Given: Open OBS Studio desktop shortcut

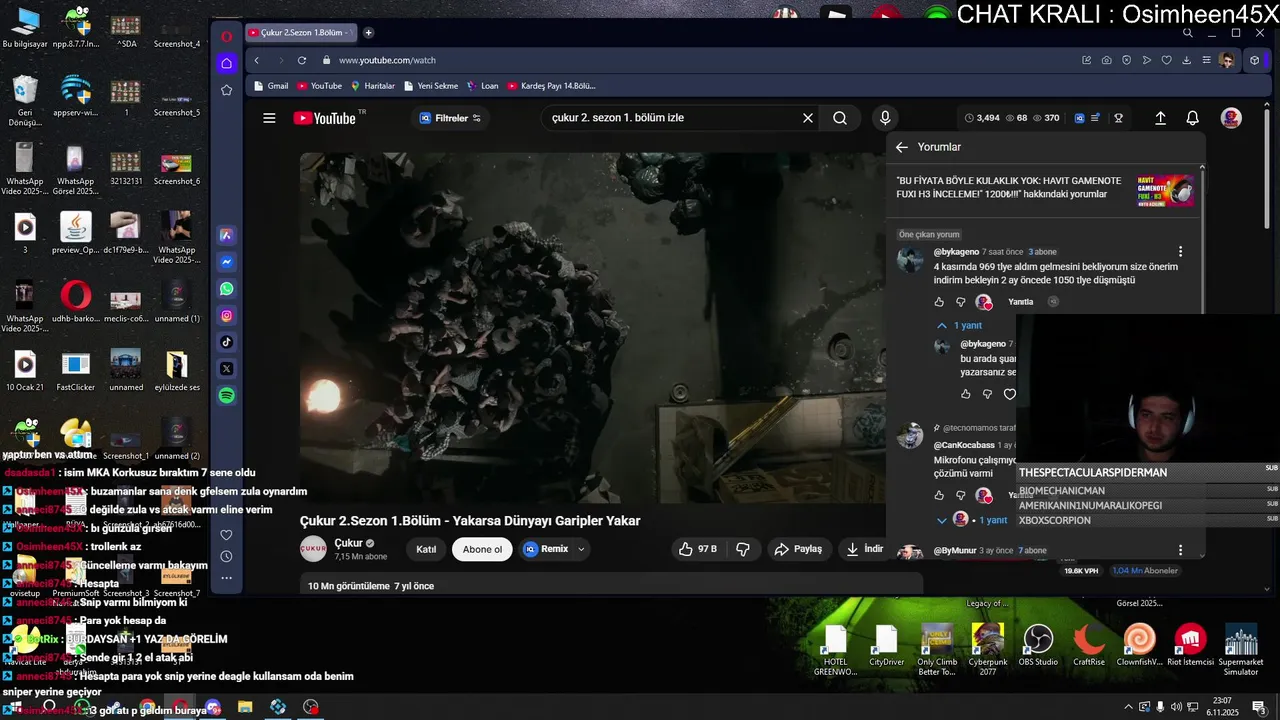Looking at the screenshot, I should point(1038,646).
